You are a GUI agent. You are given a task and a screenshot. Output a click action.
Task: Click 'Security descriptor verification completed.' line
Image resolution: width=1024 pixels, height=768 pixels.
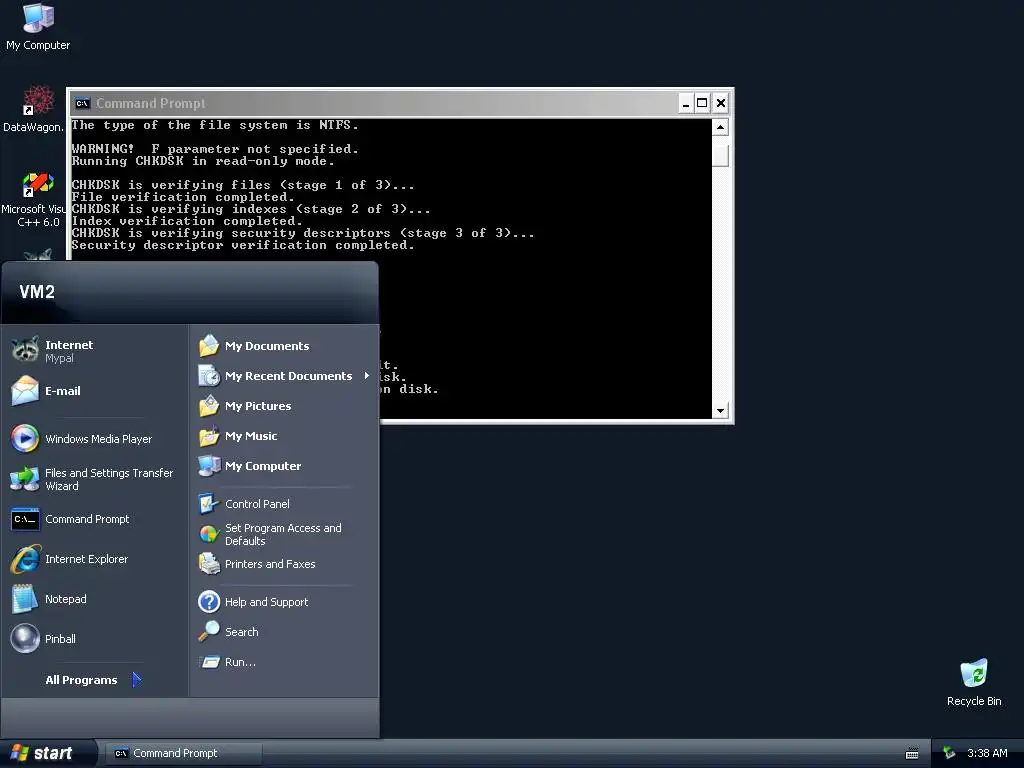pyautogui.click(x=243, y=246)
